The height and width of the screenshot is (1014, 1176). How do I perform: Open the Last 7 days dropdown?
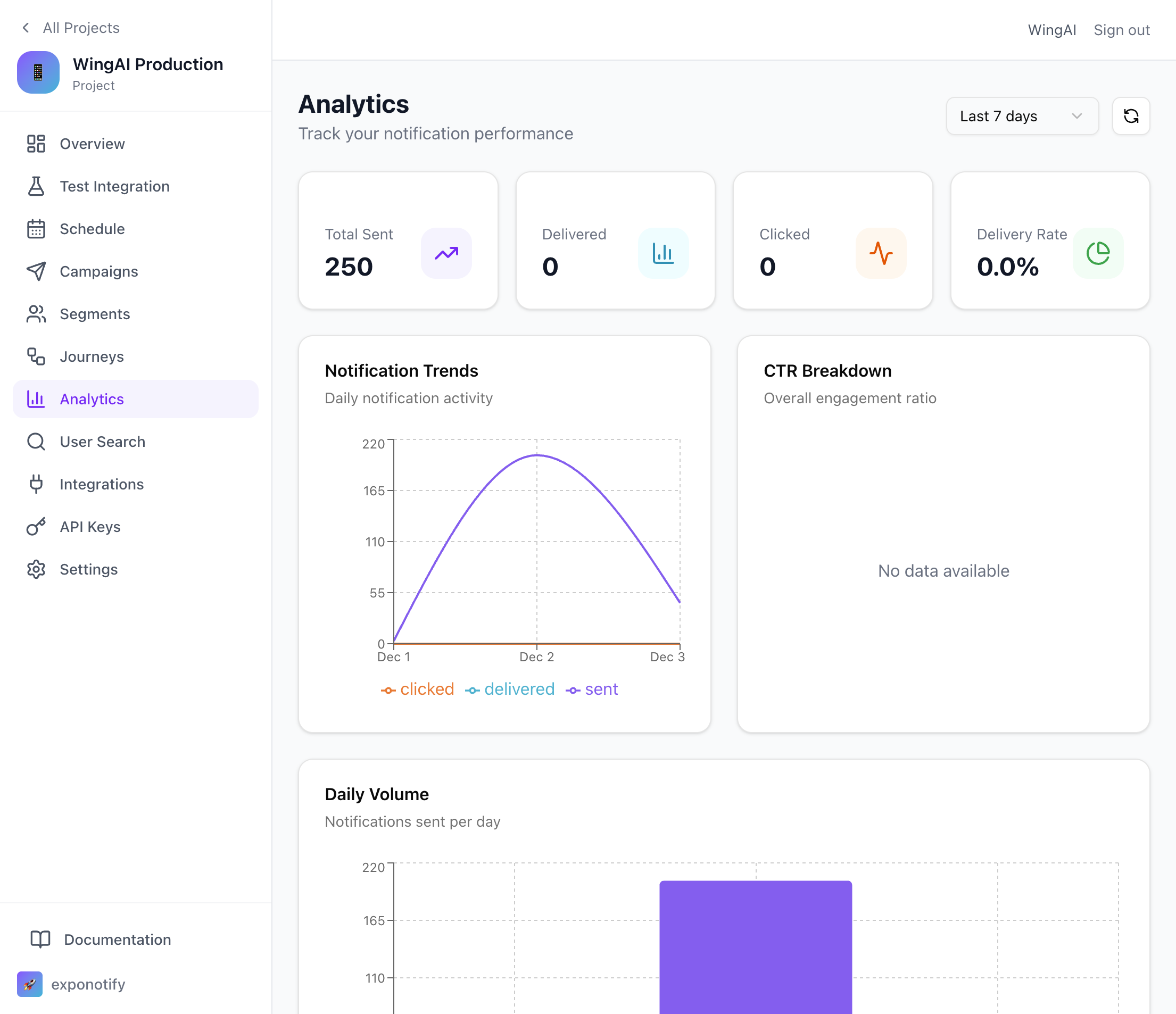(1022, 116)
